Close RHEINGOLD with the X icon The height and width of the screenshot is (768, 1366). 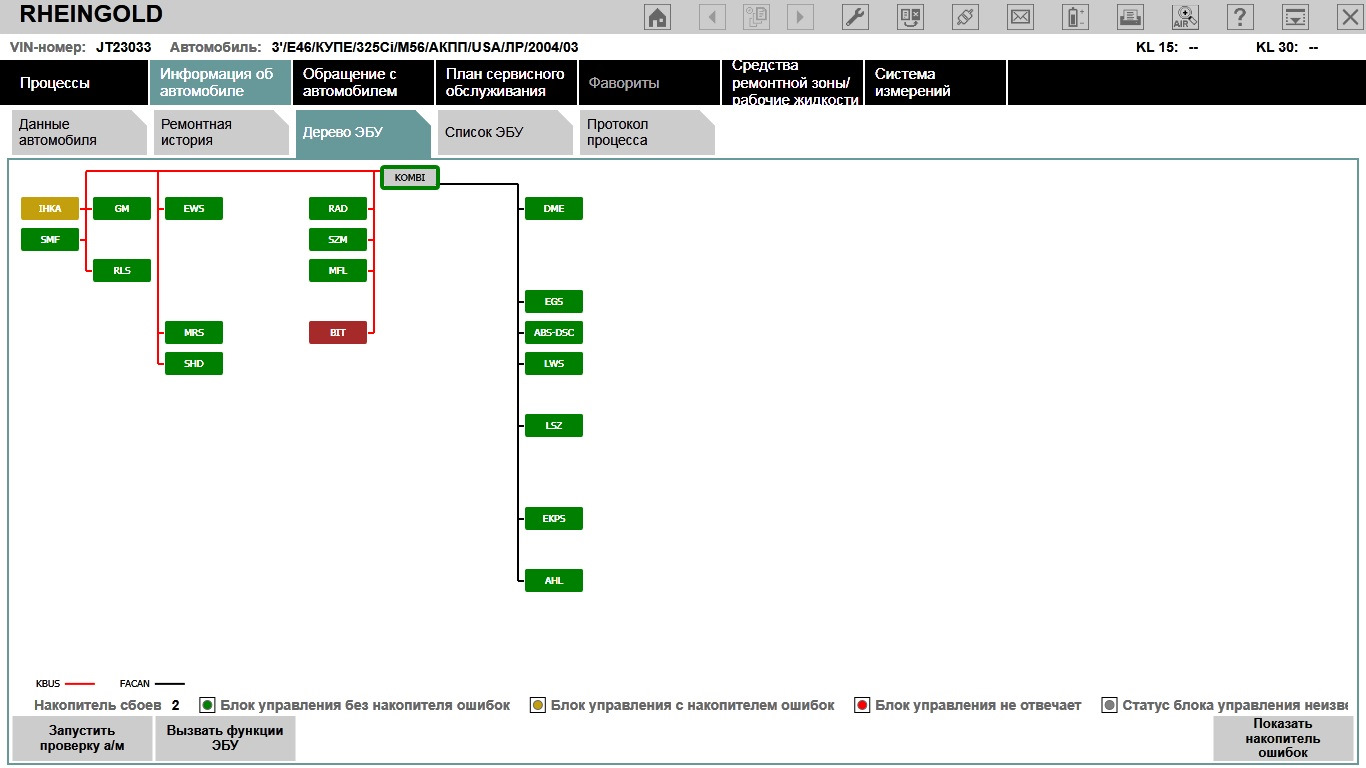point(1349,17)
